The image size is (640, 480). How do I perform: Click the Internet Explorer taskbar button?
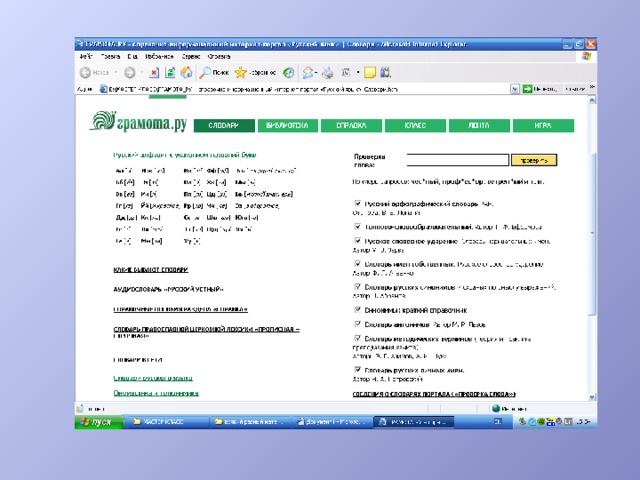414,422
